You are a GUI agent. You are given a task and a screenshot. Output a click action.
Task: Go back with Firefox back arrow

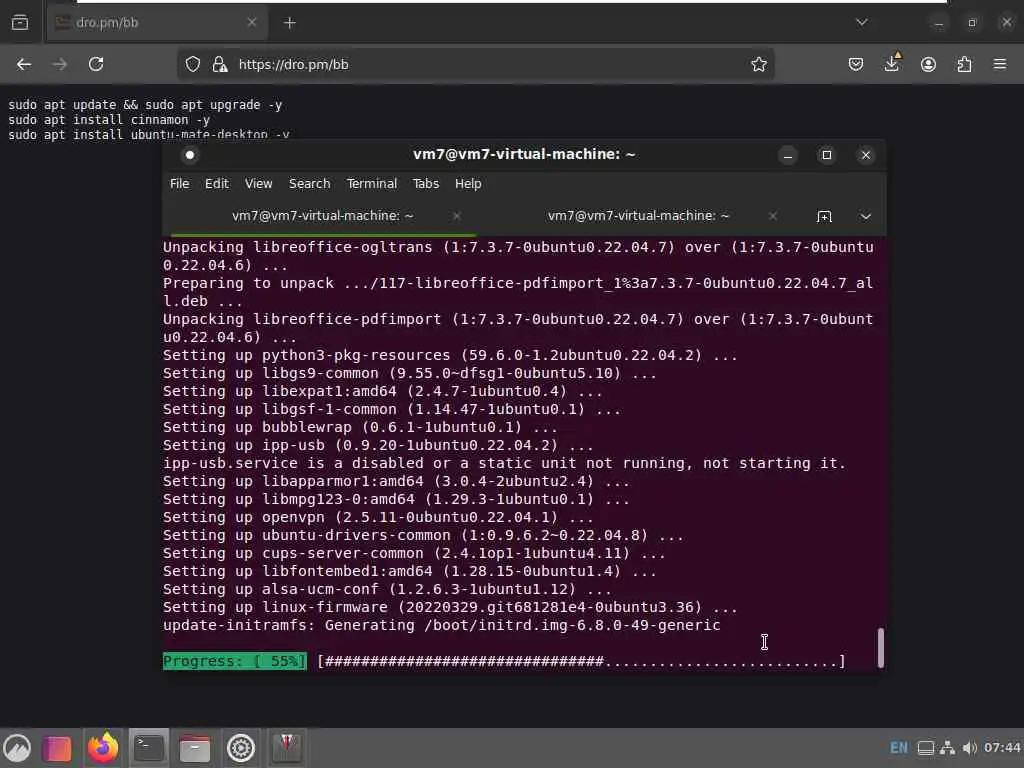click(x=24, y=64)
